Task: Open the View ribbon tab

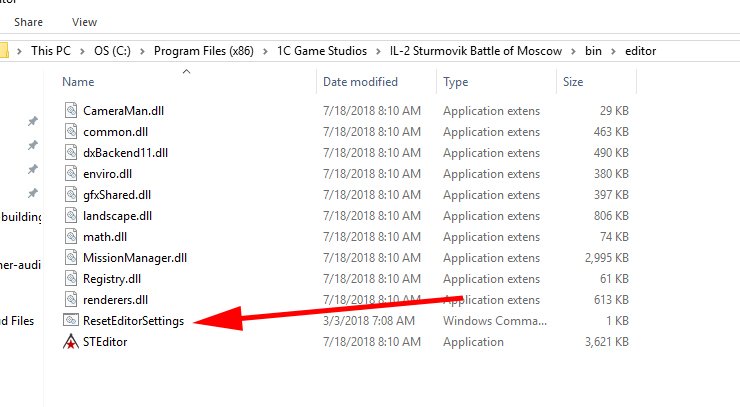Action: point(85,21)
